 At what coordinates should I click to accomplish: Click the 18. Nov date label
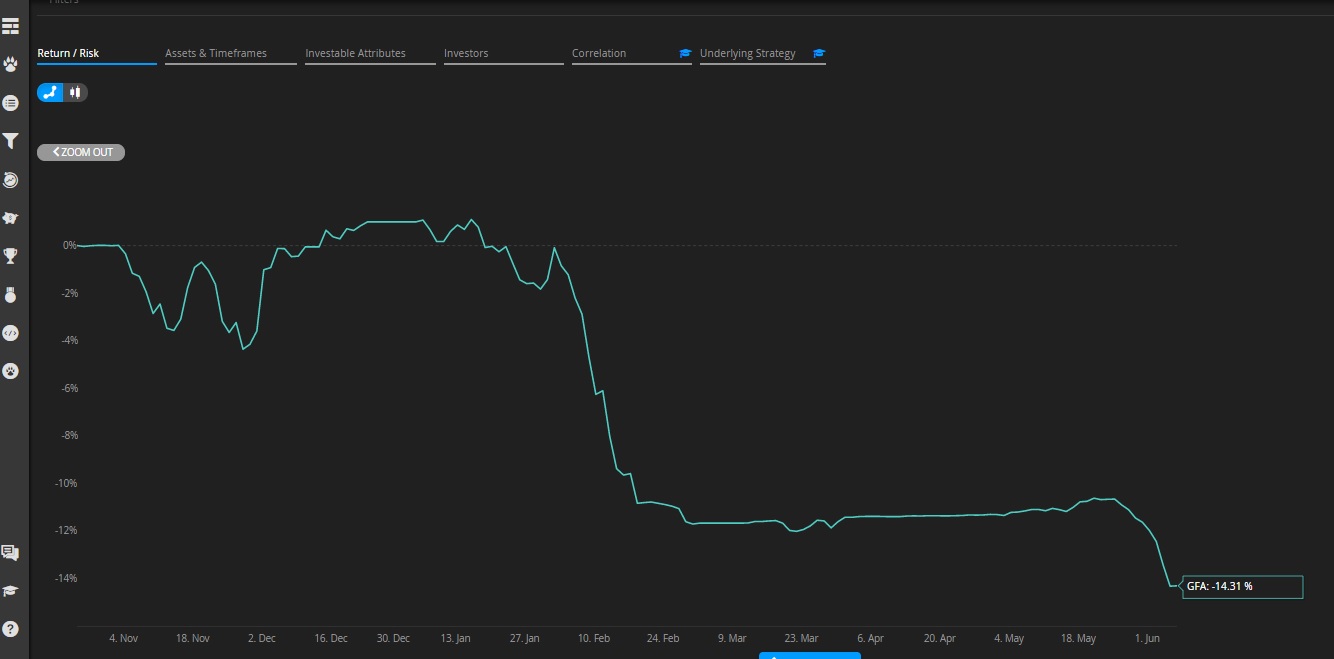click(x=193, y=638)
